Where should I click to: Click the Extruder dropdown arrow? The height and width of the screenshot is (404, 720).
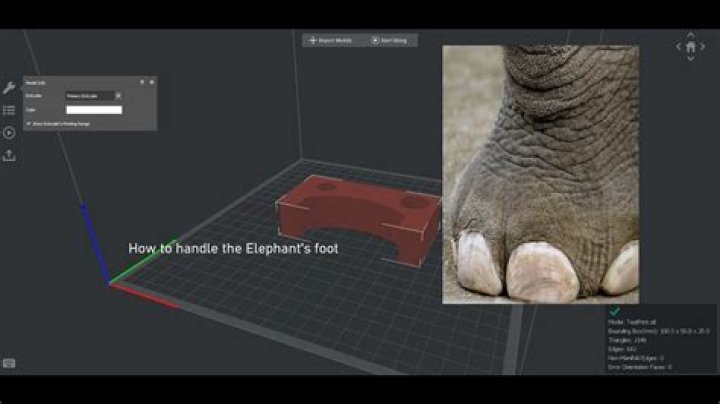click(117, 96)
